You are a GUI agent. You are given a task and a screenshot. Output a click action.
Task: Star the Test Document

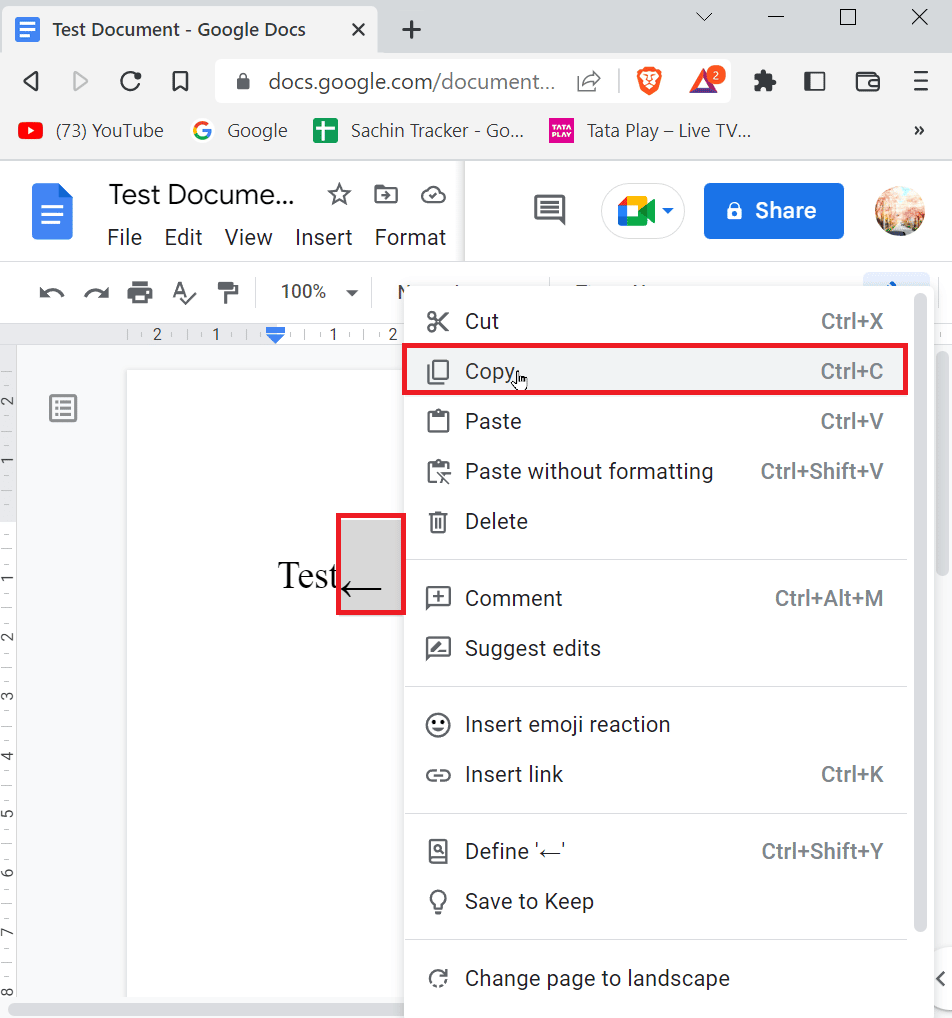(x=339, y=194)
